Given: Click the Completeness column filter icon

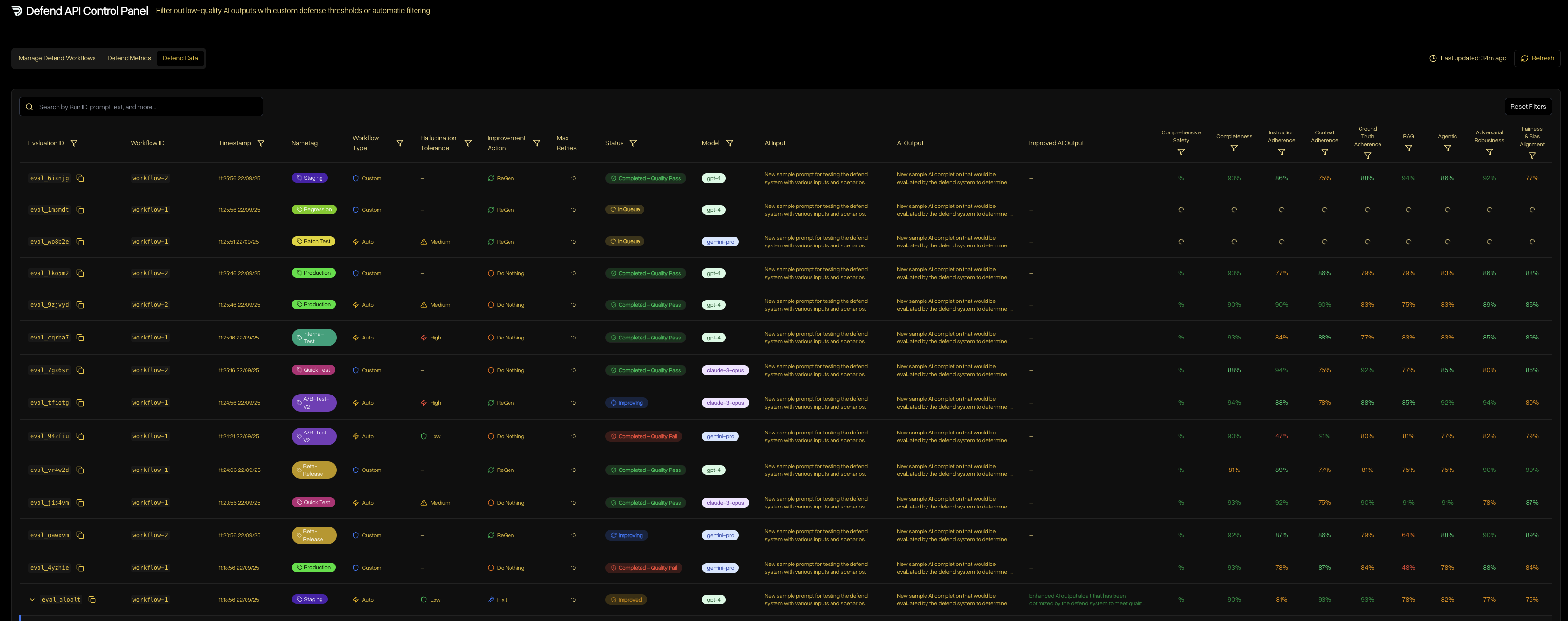Looking at the screenshot, I should pyautogui.click(x=1234, y=147).
